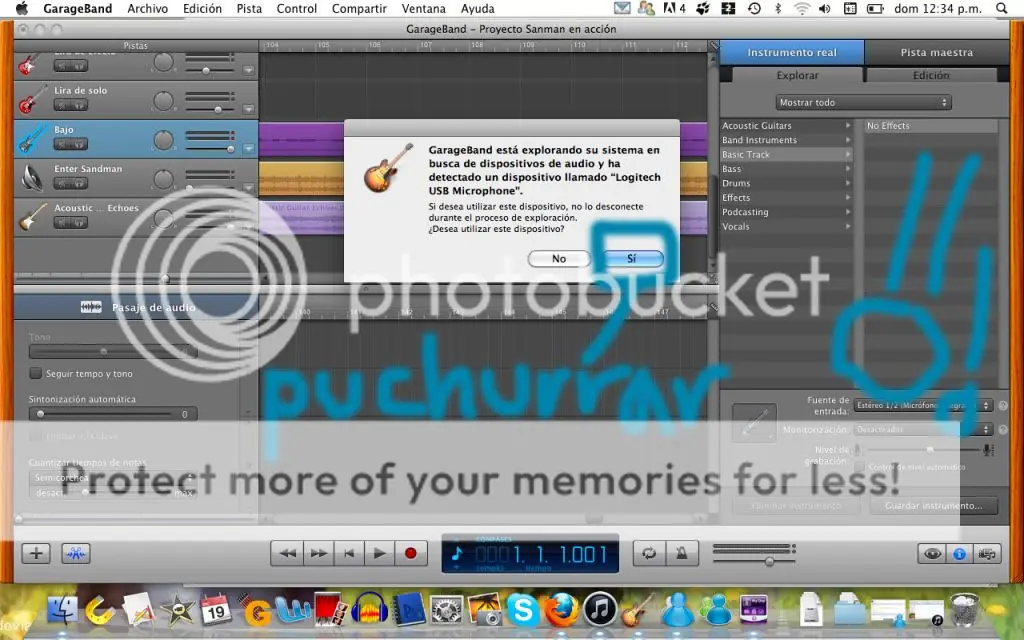The width and height of the screenshot is (1024, 640).
Task: Open the Archivo menu
Action: (x=148, y=8)
